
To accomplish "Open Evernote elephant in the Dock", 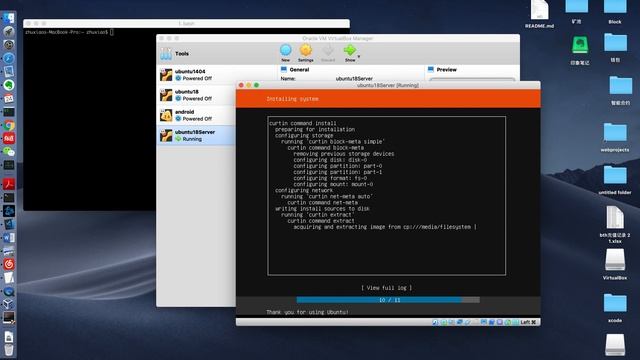I will tap(9, 85).
